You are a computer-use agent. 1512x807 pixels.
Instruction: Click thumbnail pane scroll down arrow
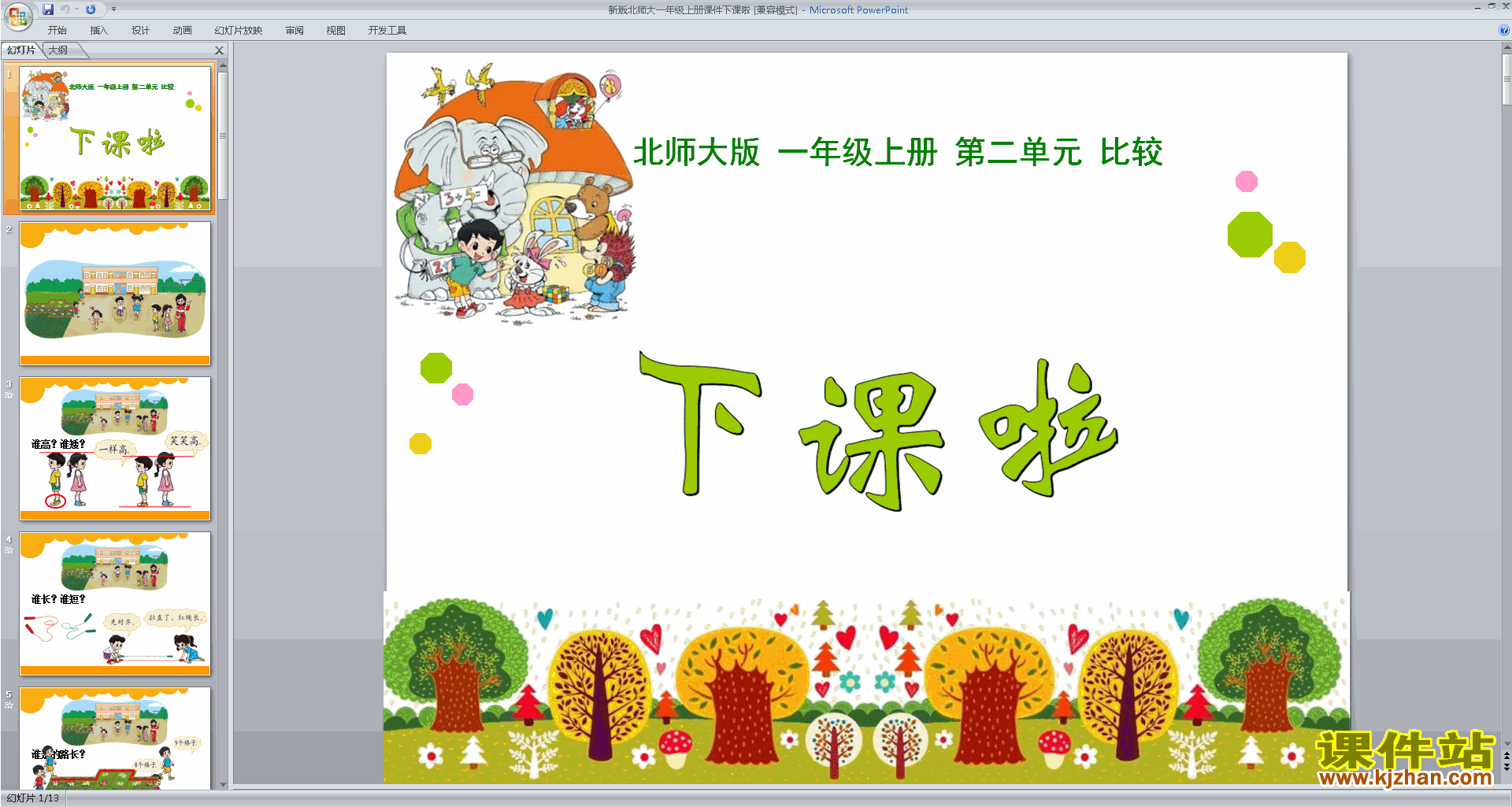[x=223, y=784]
